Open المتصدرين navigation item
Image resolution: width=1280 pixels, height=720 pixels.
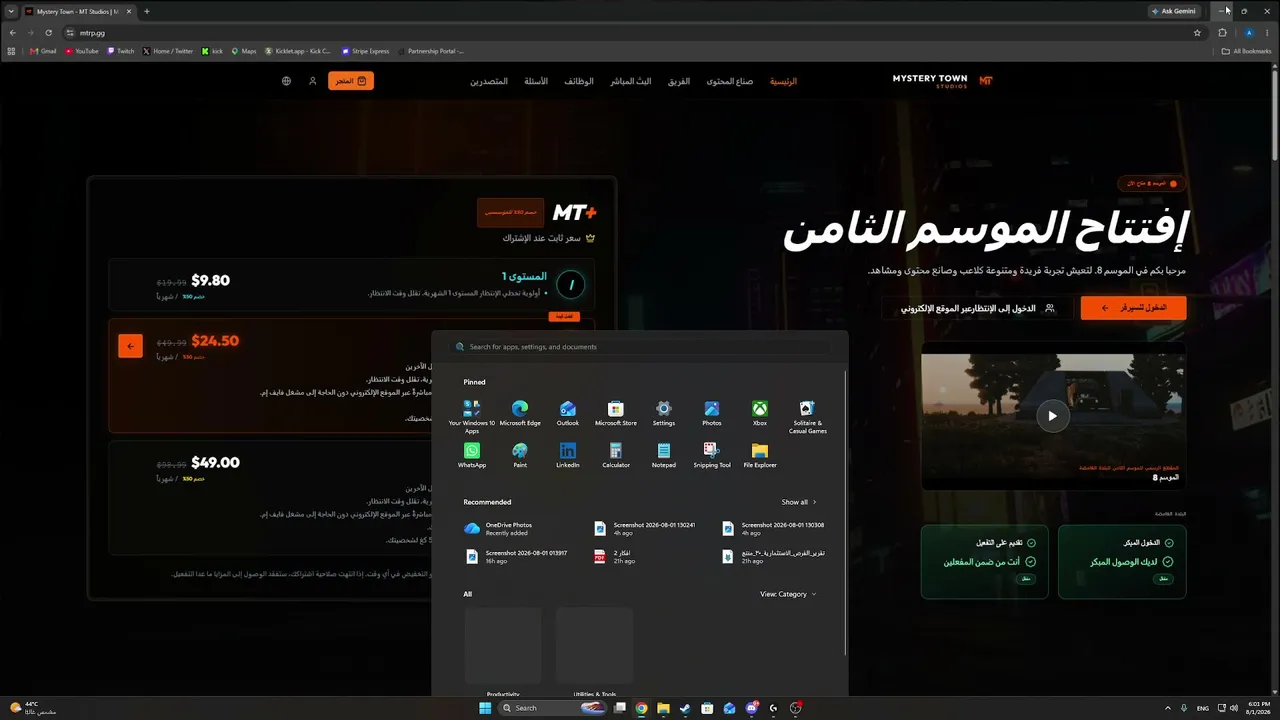click(489, 81)
